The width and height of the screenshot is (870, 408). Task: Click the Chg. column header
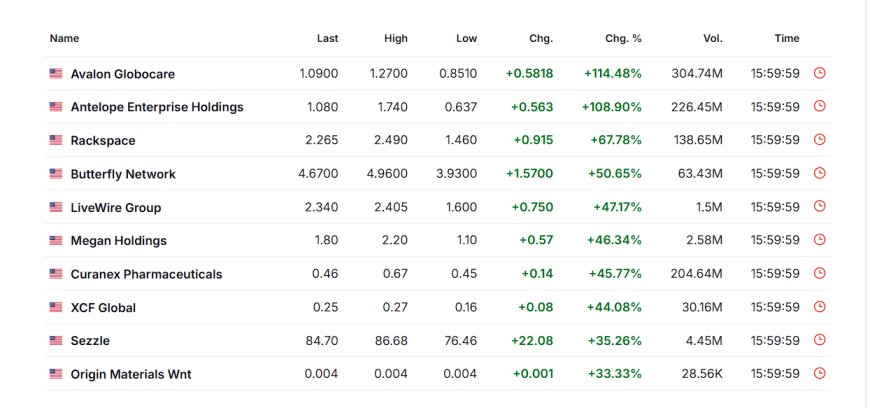pos(541,38)
